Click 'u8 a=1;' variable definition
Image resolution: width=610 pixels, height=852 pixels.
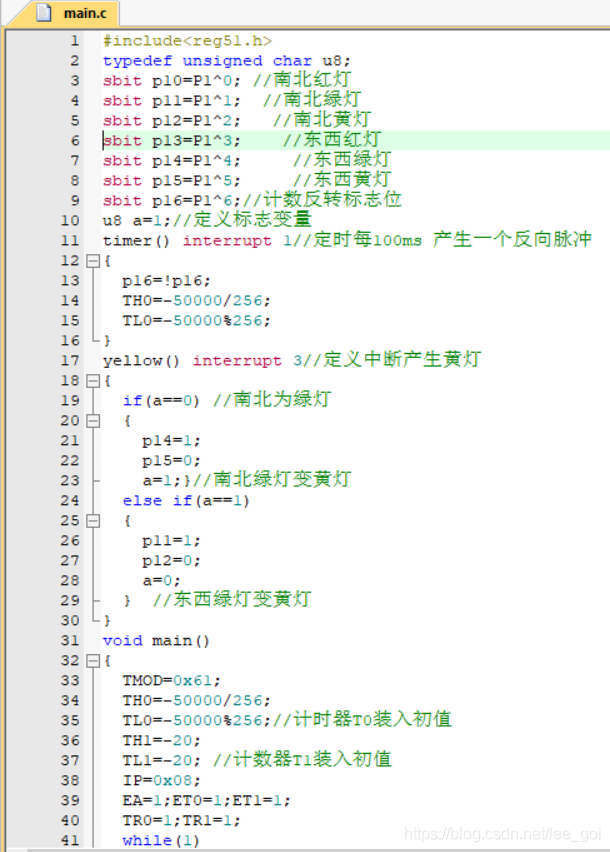pyautogui.click(x=136, y=221)
